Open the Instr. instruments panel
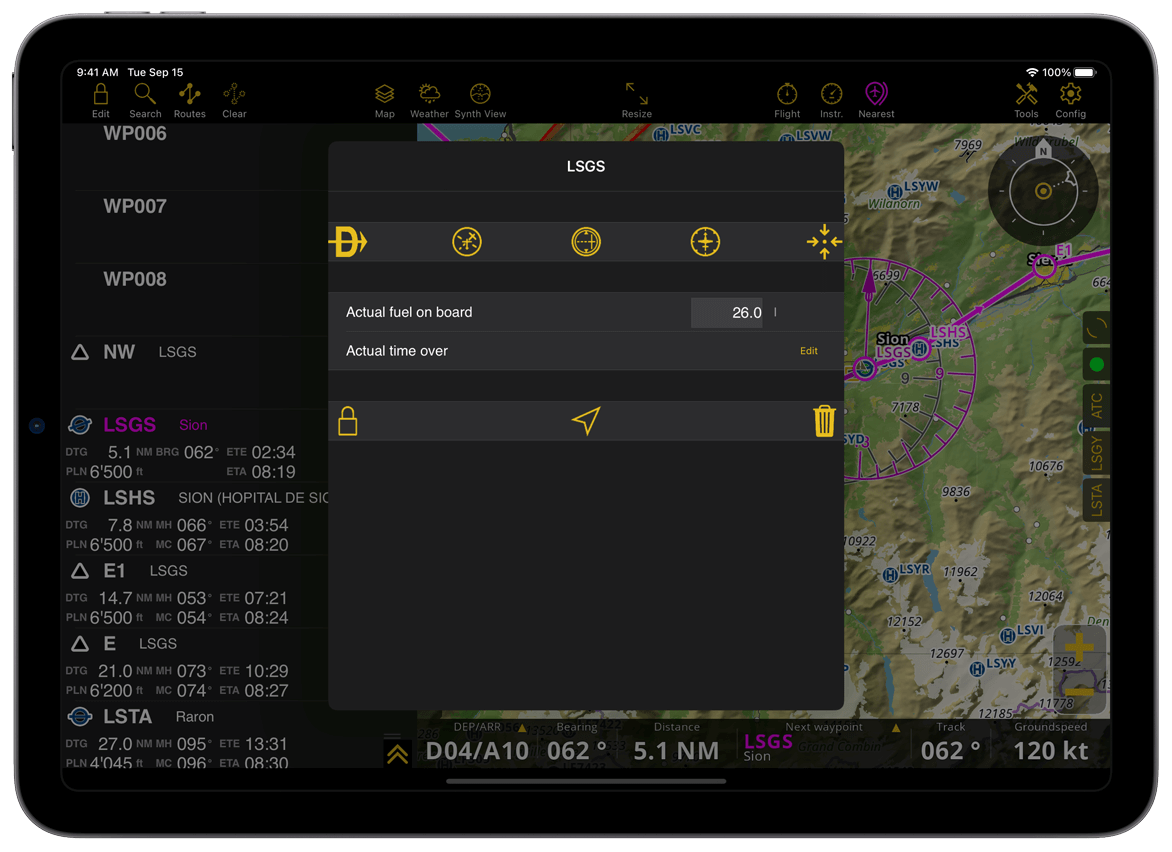Viewport: 1172px width, 852px height. pyautogui.click(x=831, y=100)
